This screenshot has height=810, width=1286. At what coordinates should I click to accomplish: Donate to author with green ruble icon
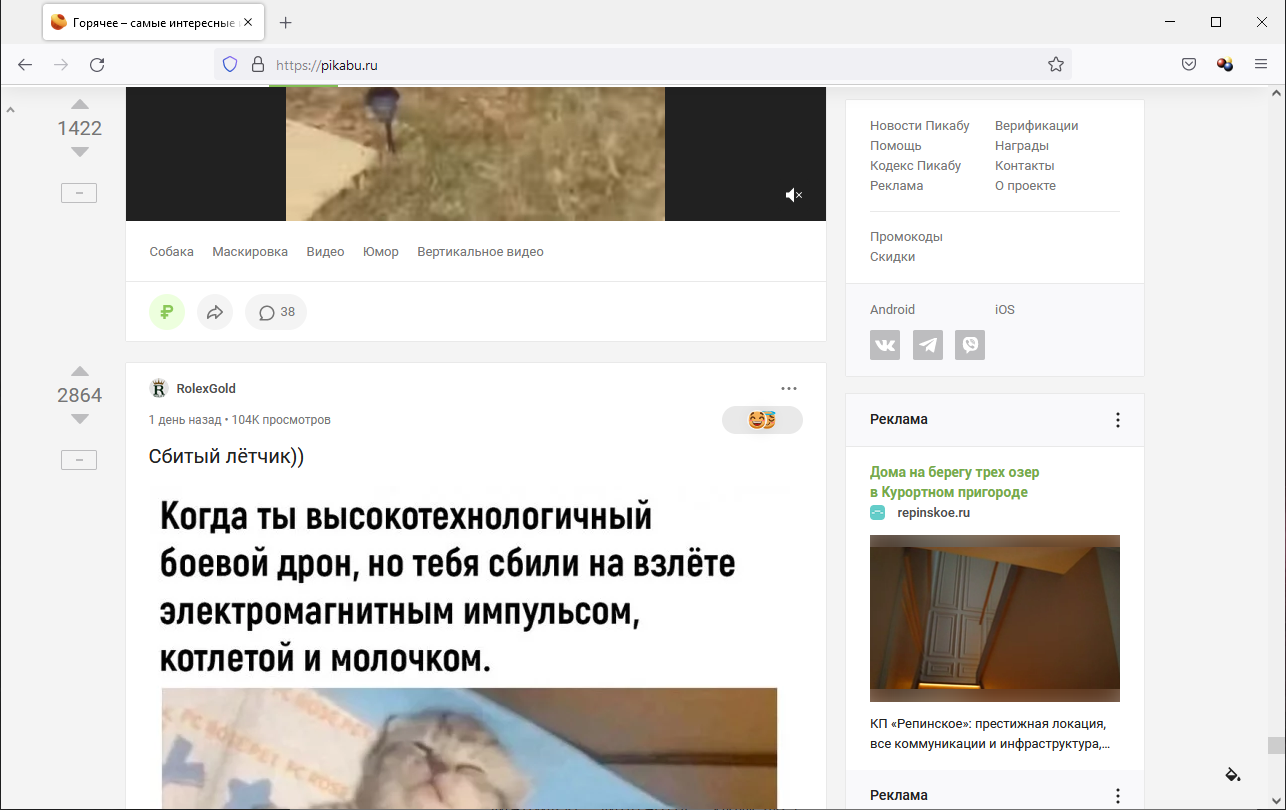tap(167, 312)
